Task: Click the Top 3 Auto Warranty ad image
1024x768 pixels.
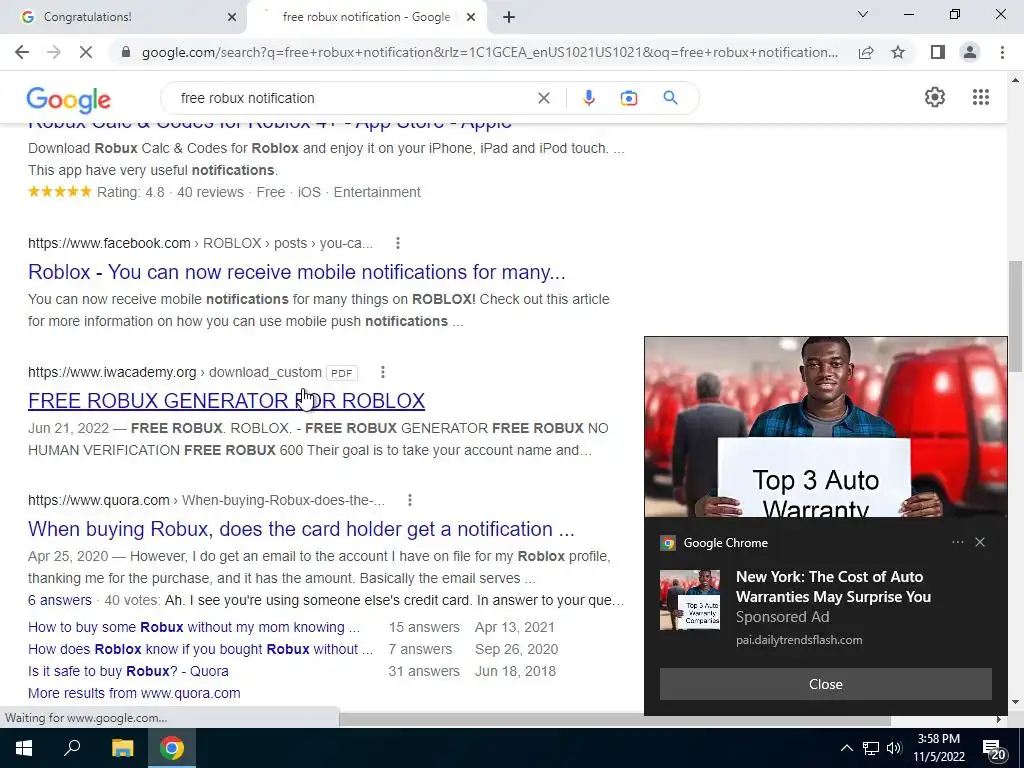Action: (825, 427)
